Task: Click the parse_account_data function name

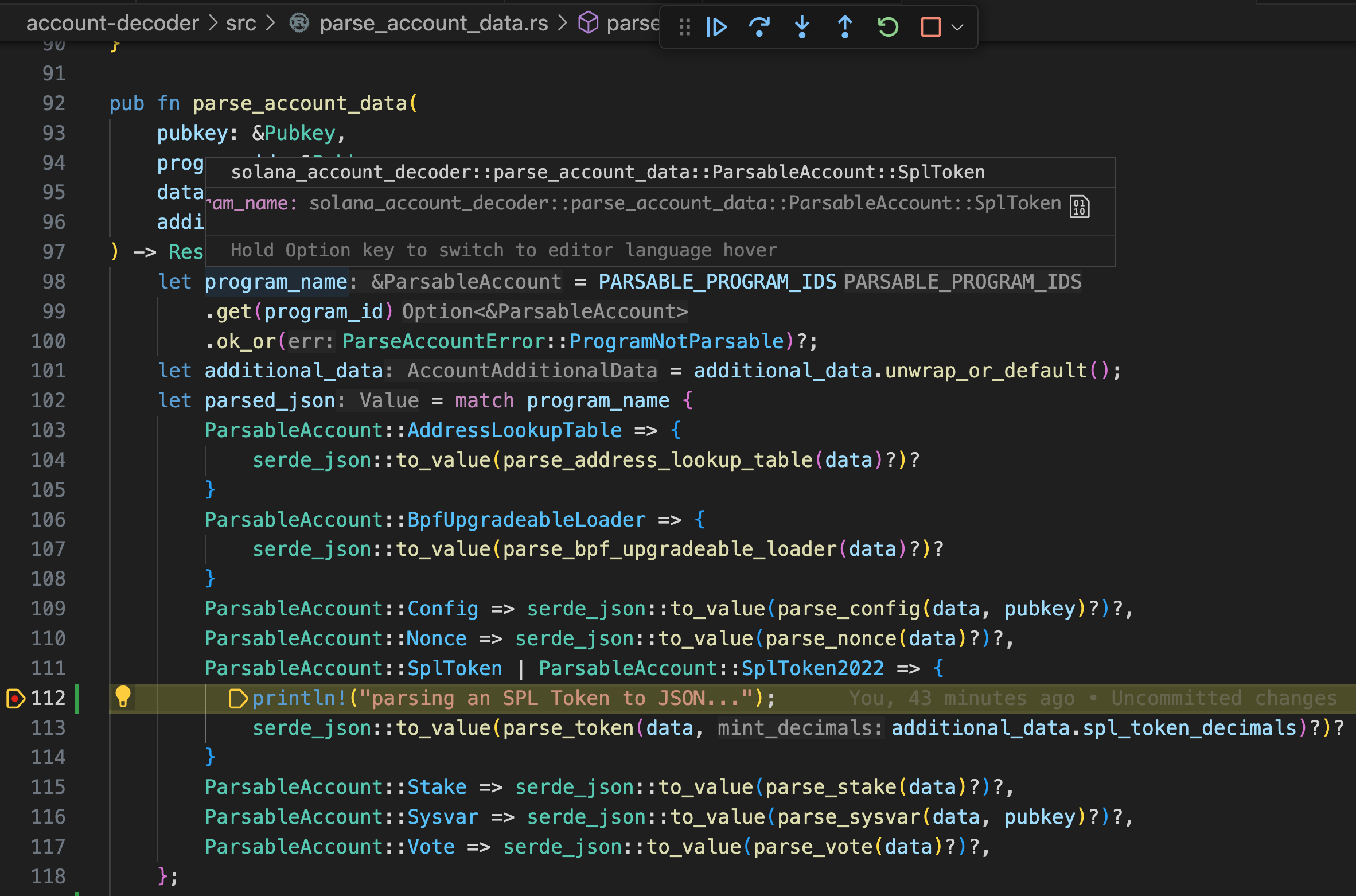Action: coord(299,103)
